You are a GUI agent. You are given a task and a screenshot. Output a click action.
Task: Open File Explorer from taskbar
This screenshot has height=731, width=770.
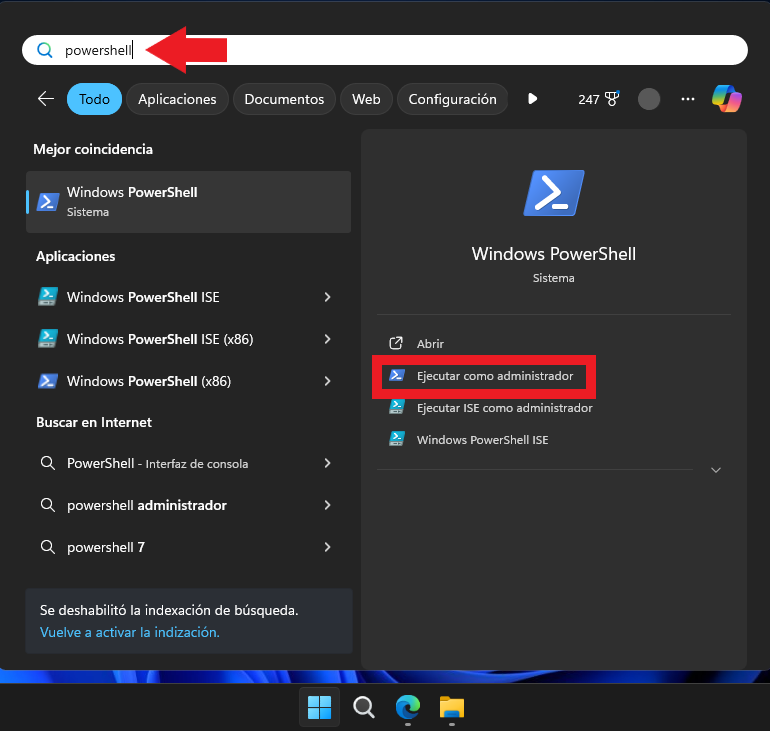(451, 707)
